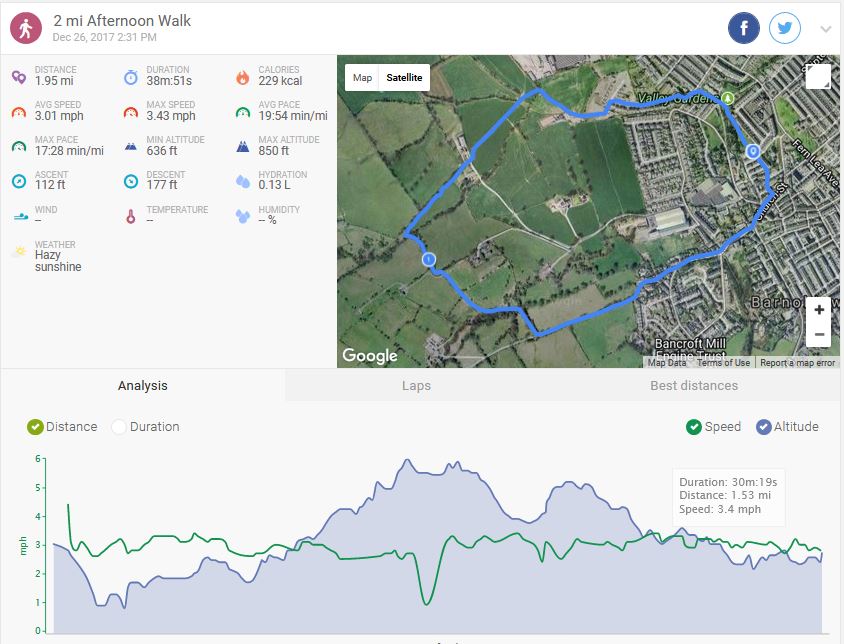Switch map to Map view
844x644 pixels.
pos(362,78)
